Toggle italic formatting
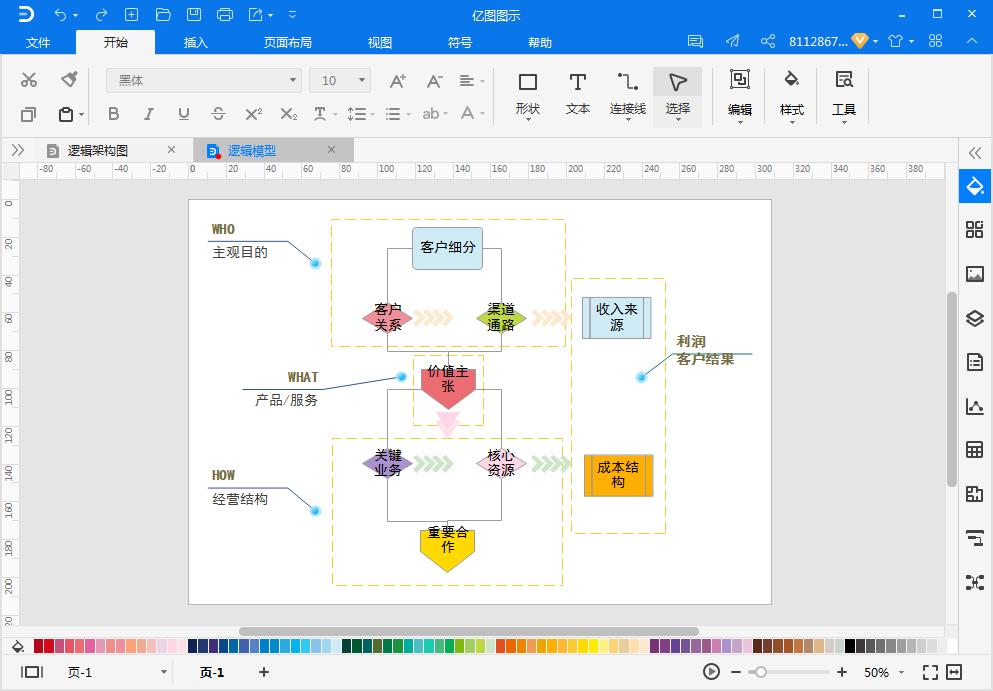The height and width of the screenshot is (691, 993). (x=148, y=114)
